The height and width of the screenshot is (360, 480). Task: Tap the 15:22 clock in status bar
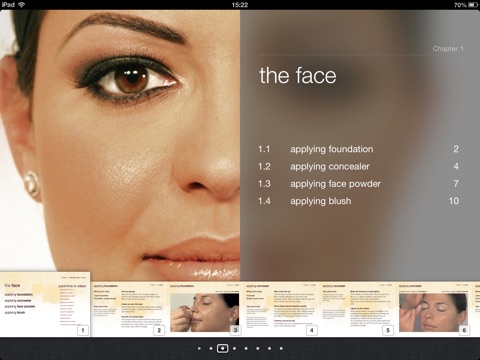coord(240,5)
